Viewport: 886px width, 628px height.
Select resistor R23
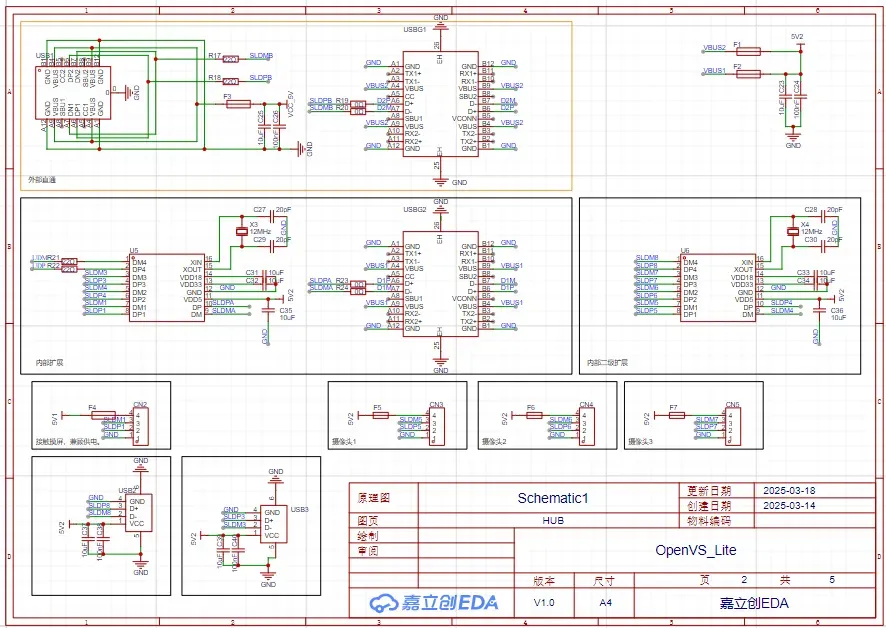(358, 284)
